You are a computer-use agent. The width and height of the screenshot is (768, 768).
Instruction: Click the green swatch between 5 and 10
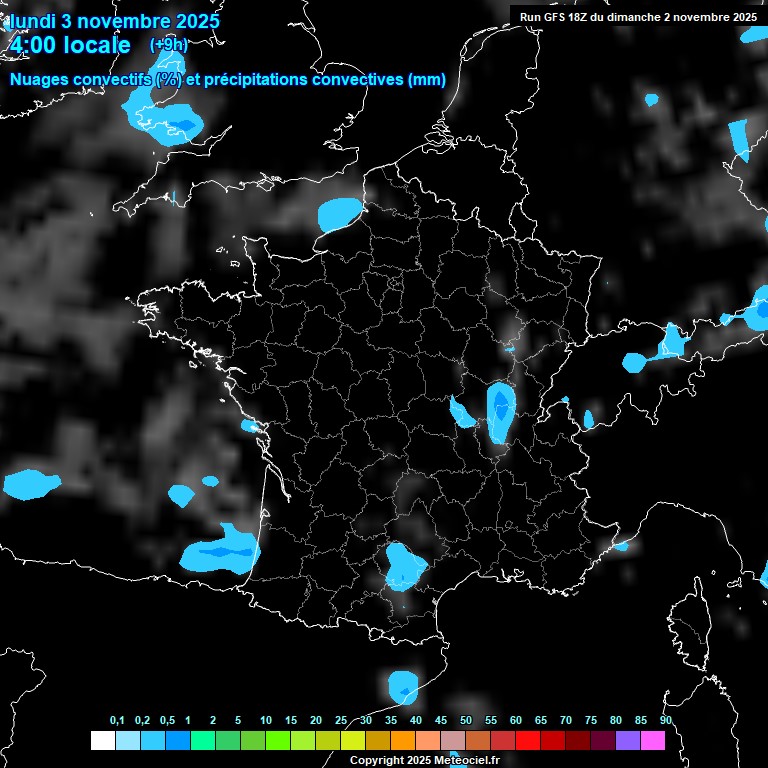click(253, 740)
